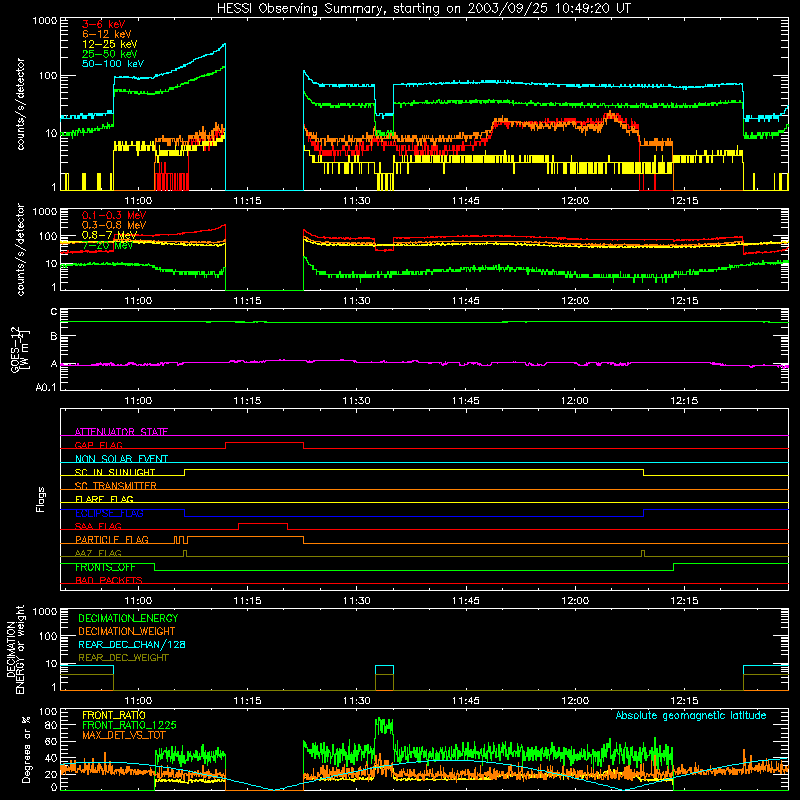Click the HESSI Observing Summary title text

click(x=423, y=9)
